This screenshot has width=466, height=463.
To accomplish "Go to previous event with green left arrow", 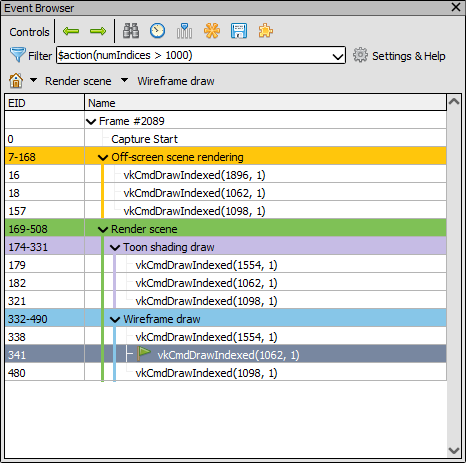I will click(71, 31).
